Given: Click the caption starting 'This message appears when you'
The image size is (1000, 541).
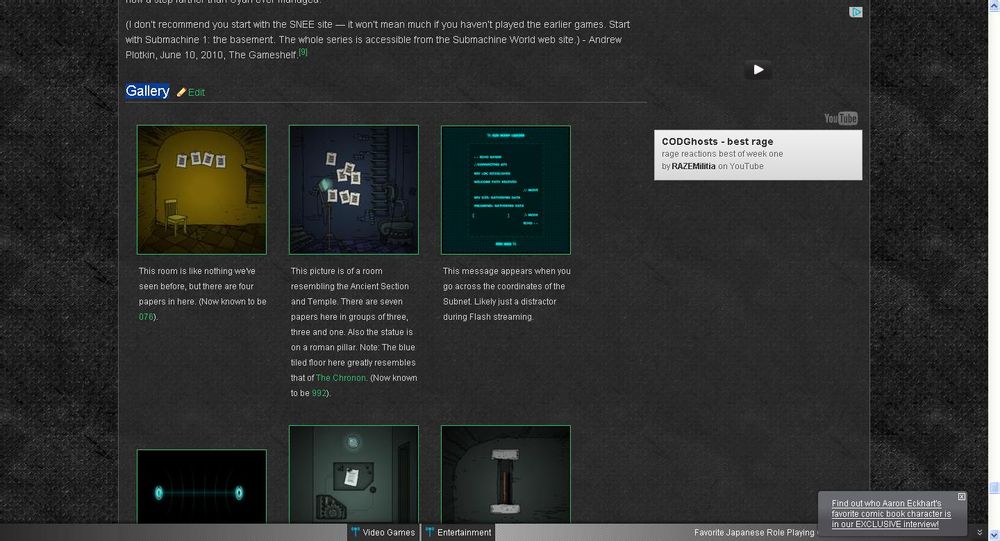Looking at the screenshot, I should pyautogui.click(x=506, y=293).
